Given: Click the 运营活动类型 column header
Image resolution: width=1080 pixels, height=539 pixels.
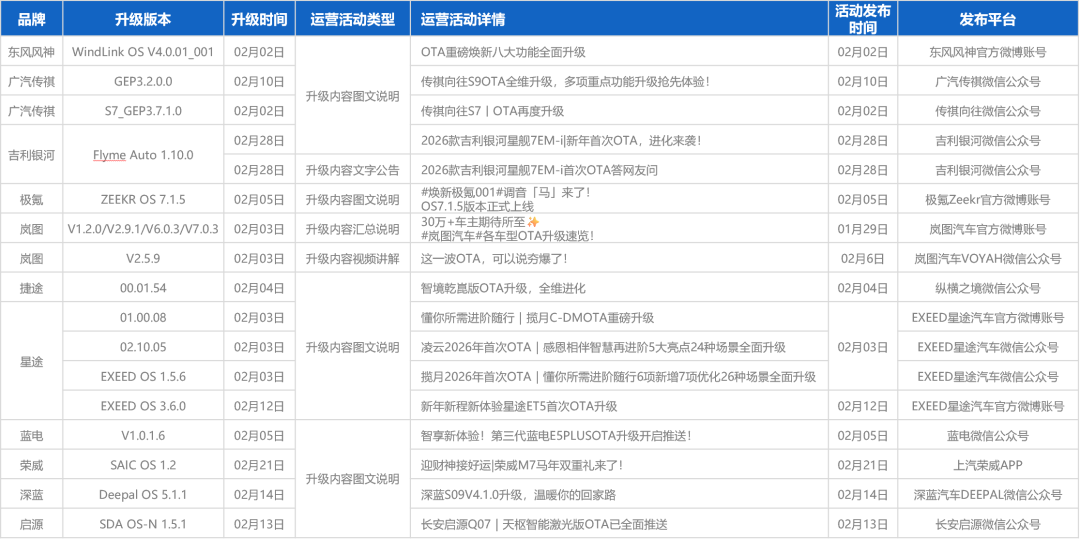Looking at the screenshot, I should coord(353,19).
